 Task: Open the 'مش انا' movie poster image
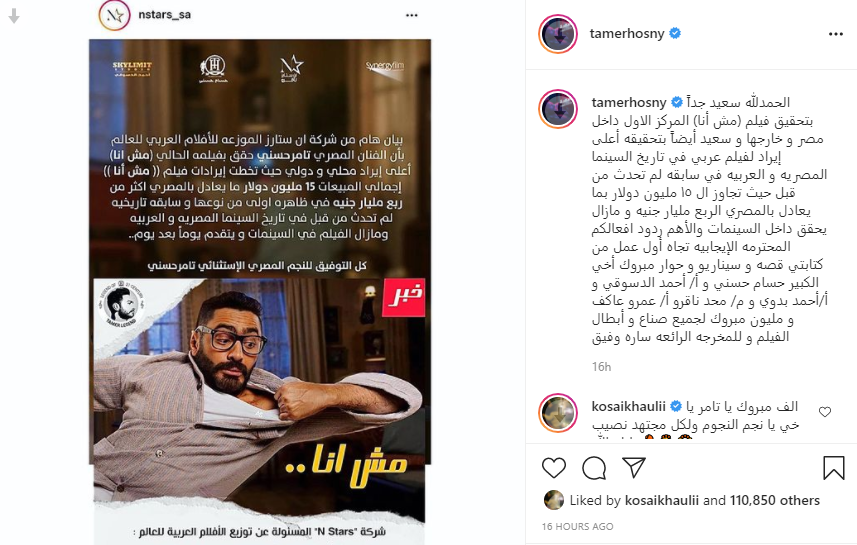(260, 291)
